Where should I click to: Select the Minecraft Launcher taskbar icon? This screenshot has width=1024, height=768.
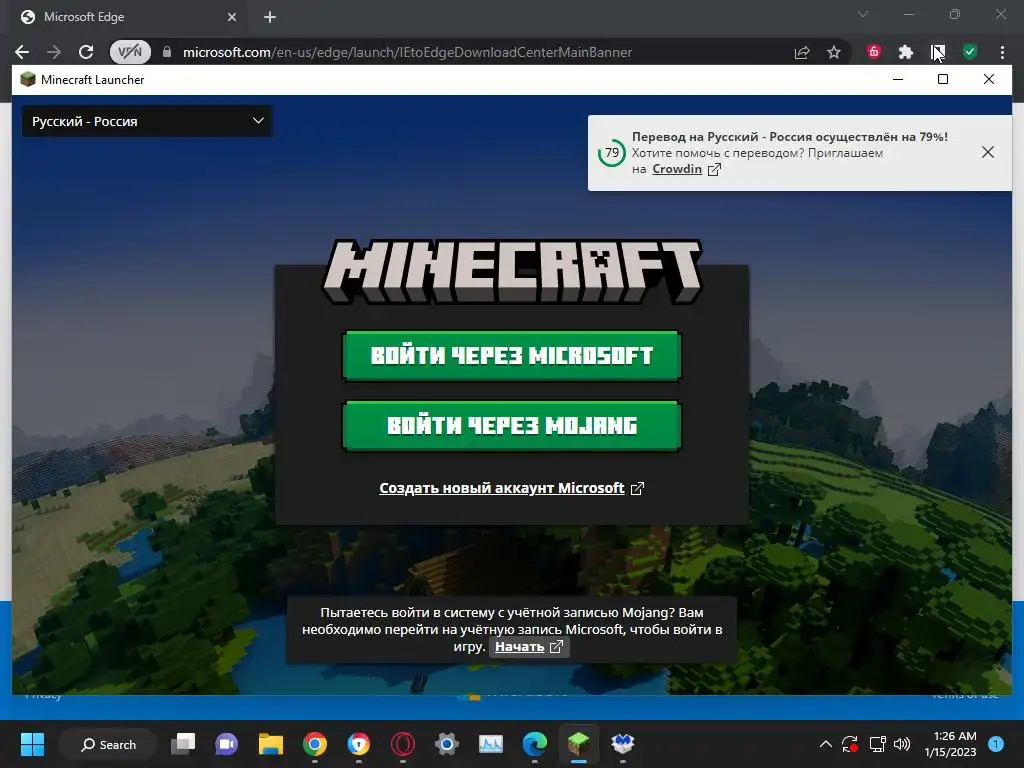(x=579, y=744)
